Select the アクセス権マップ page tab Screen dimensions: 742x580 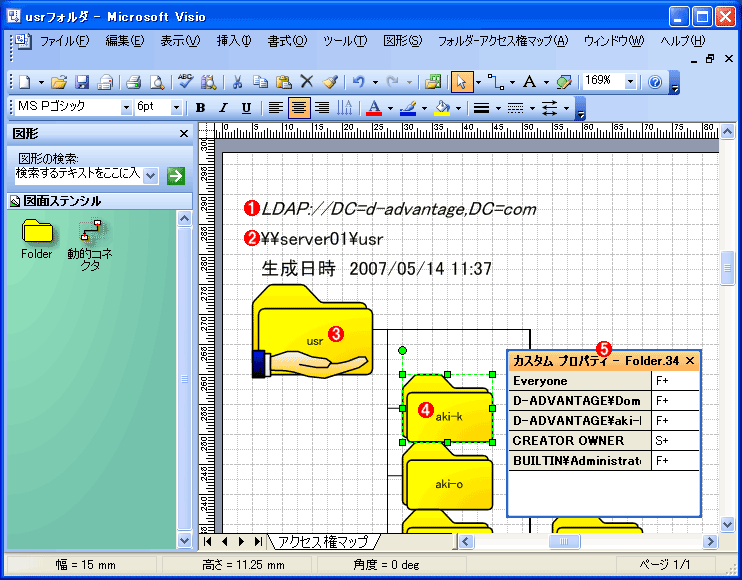coord(324,541)
